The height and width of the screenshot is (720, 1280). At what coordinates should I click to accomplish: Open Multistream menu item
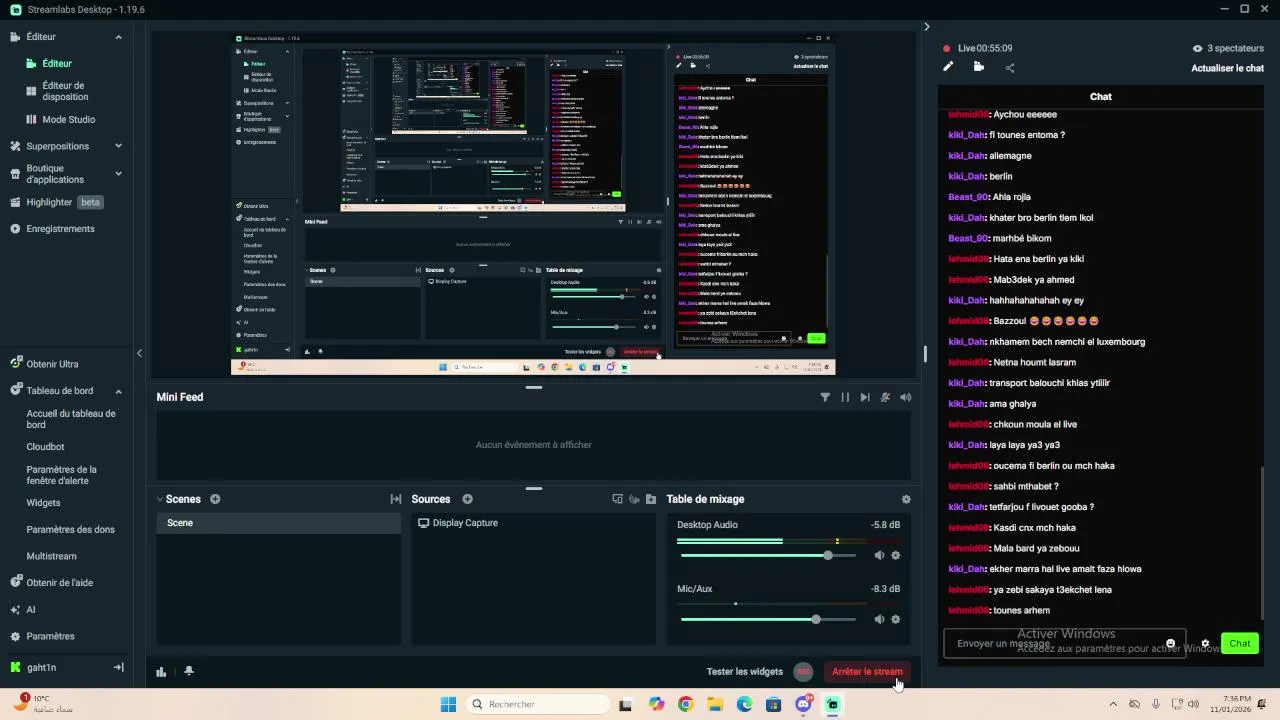click(51, 556)
